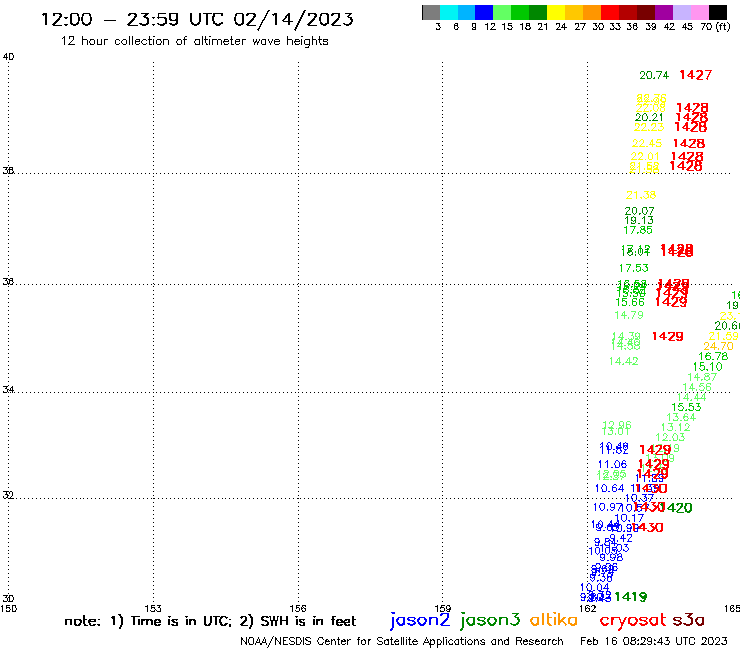740x650 pixels.
Task: Click the 14.79 wave height value
Action: pyautogui.click(x=629, y=315)
